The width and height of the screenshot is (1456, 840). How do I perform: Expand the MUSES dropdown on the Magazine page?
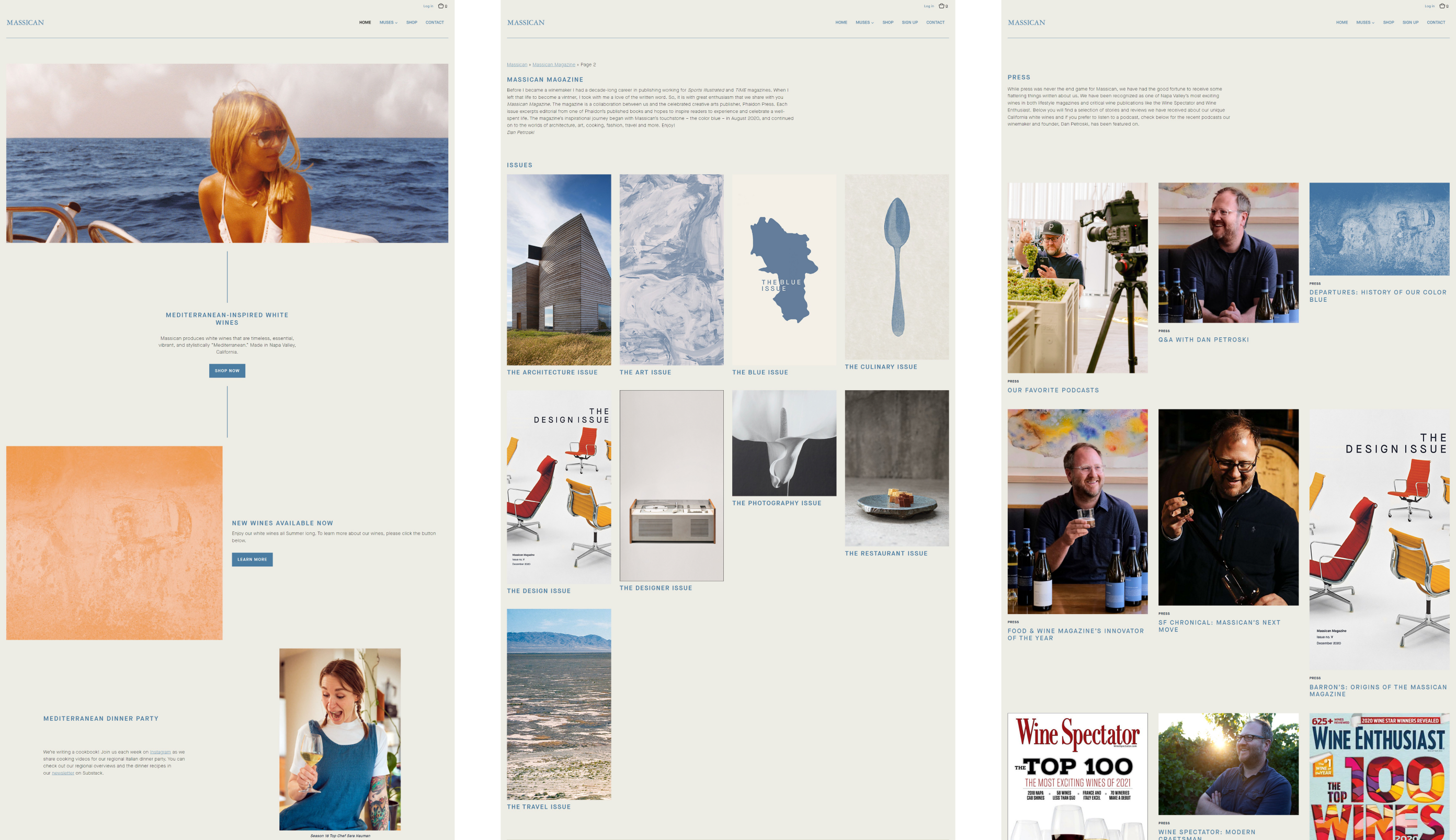[x=864, y=22]
